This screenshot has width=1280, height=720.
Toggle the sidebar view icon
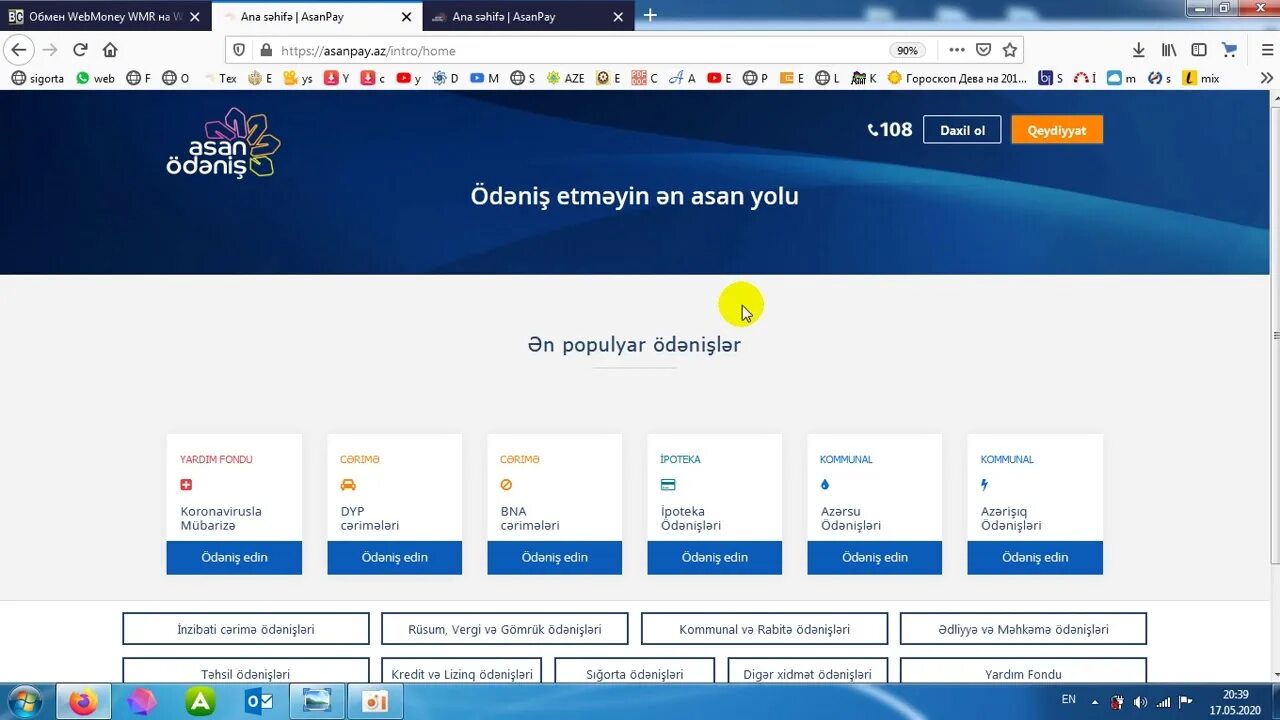[1199, 50]
